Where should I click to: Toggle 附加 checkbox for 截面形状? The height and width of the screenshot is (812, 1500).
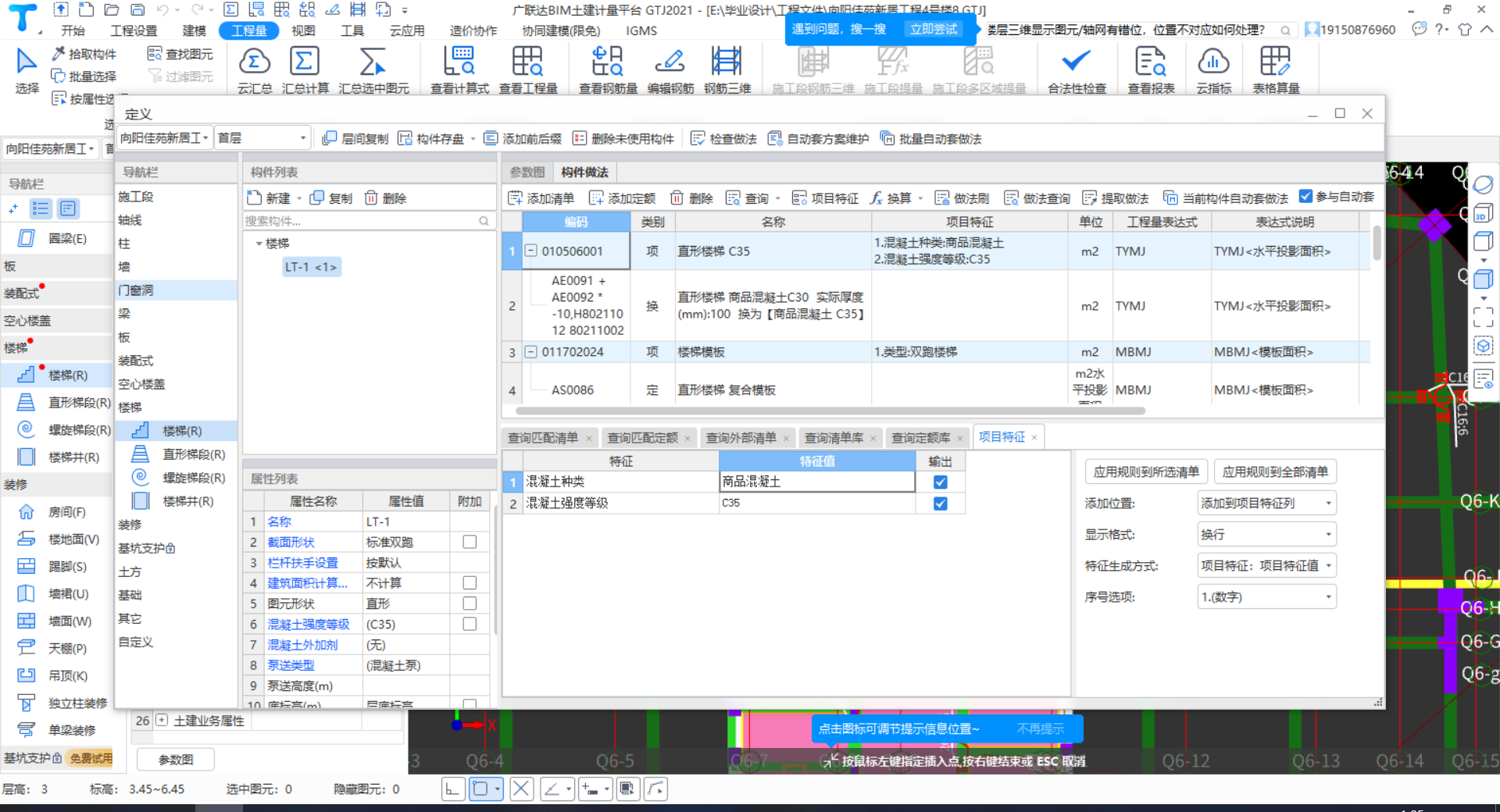pyautogui.click(x=470, y=542)
